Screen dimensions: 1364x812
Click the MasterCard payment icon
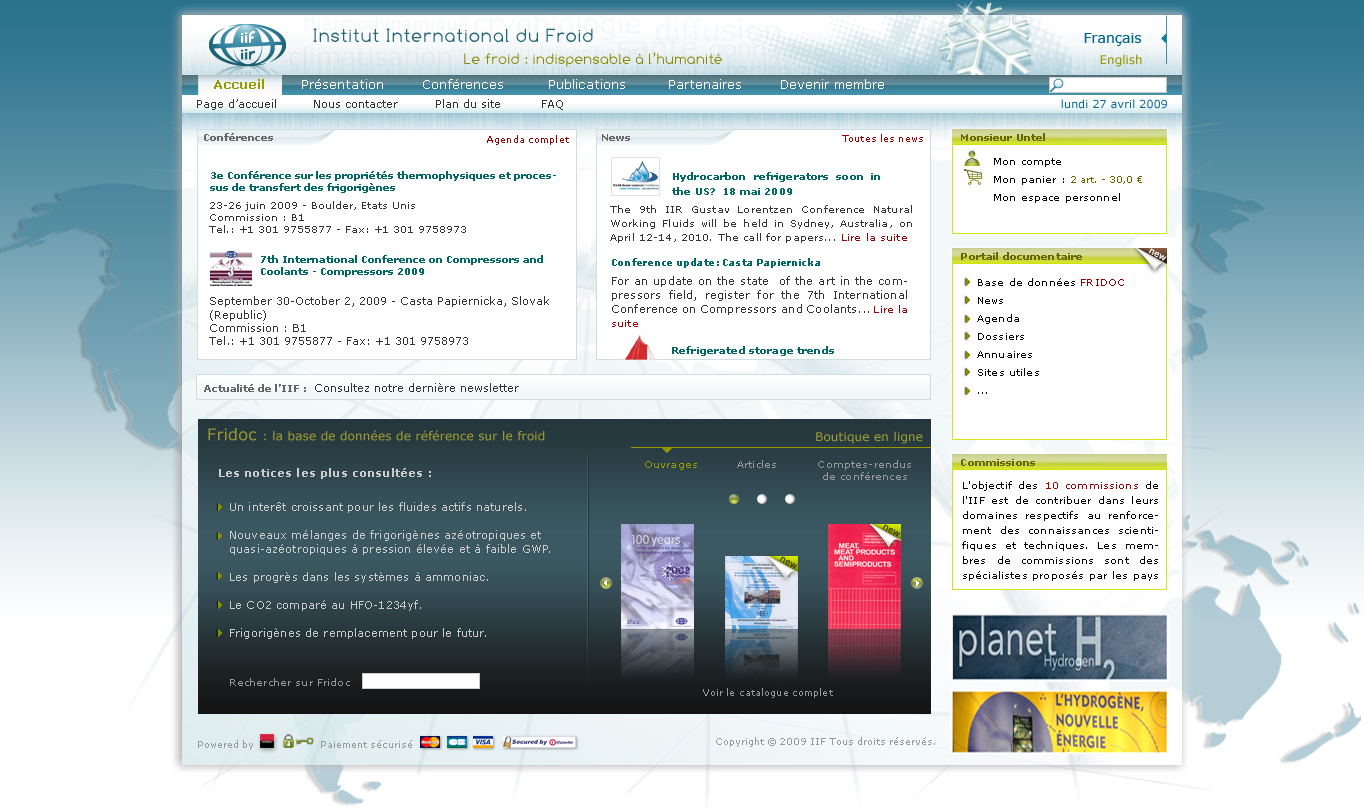coord(430,742)
